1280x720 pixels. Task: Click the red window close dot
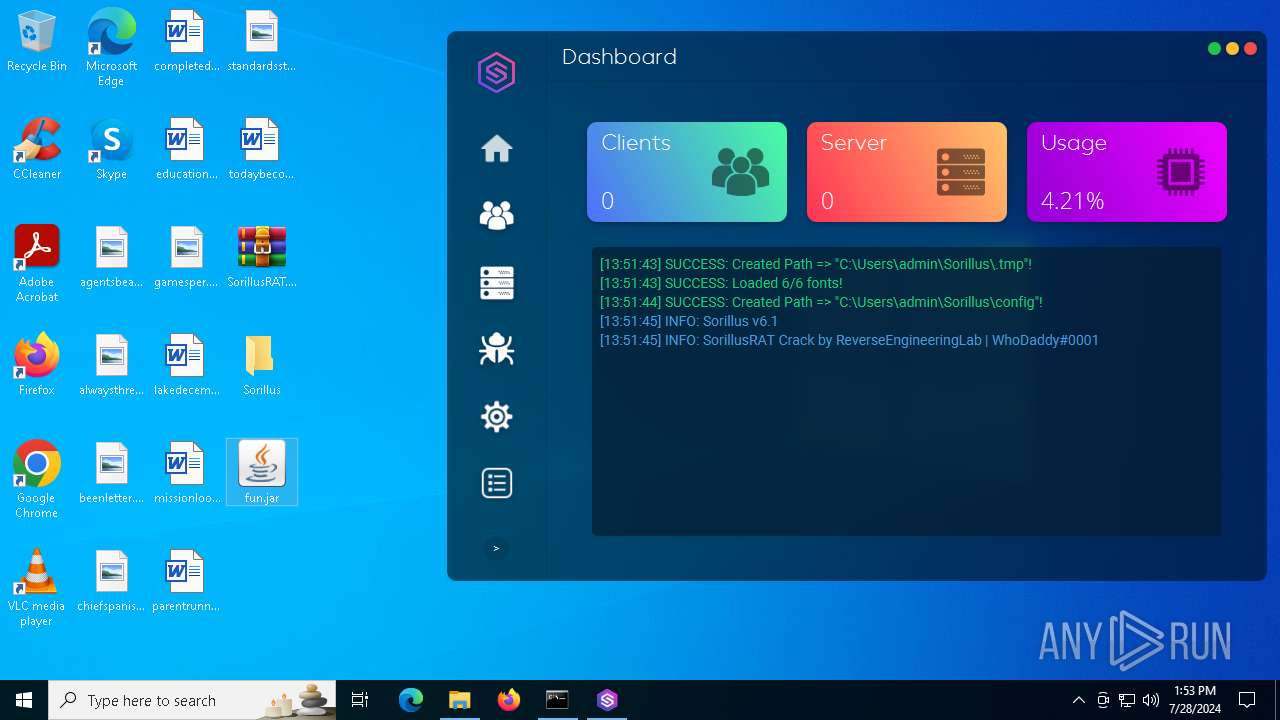(x=1250, y=48)
